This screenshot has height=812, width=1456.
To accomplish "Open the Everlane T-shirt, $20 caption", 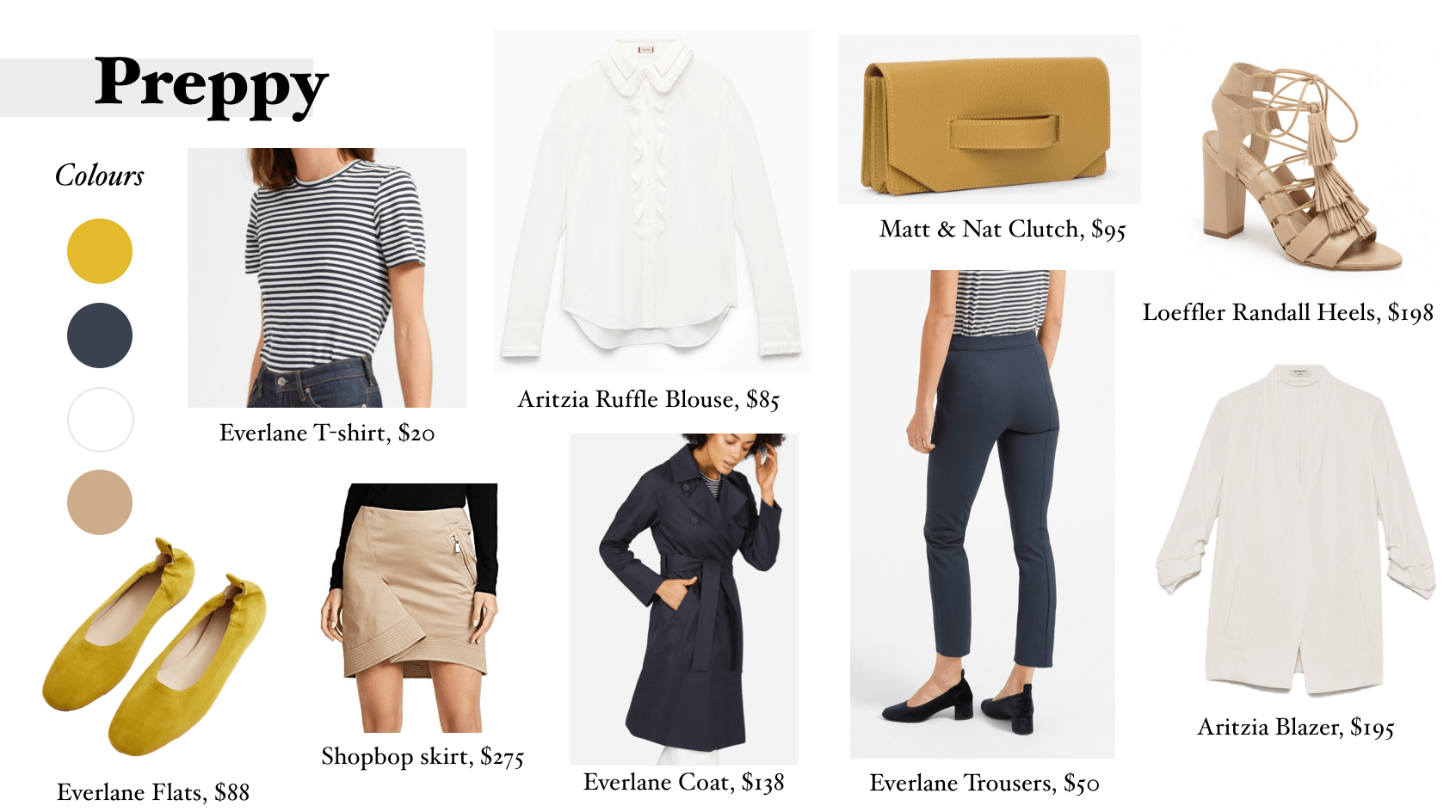I will (x=327, y=433).
